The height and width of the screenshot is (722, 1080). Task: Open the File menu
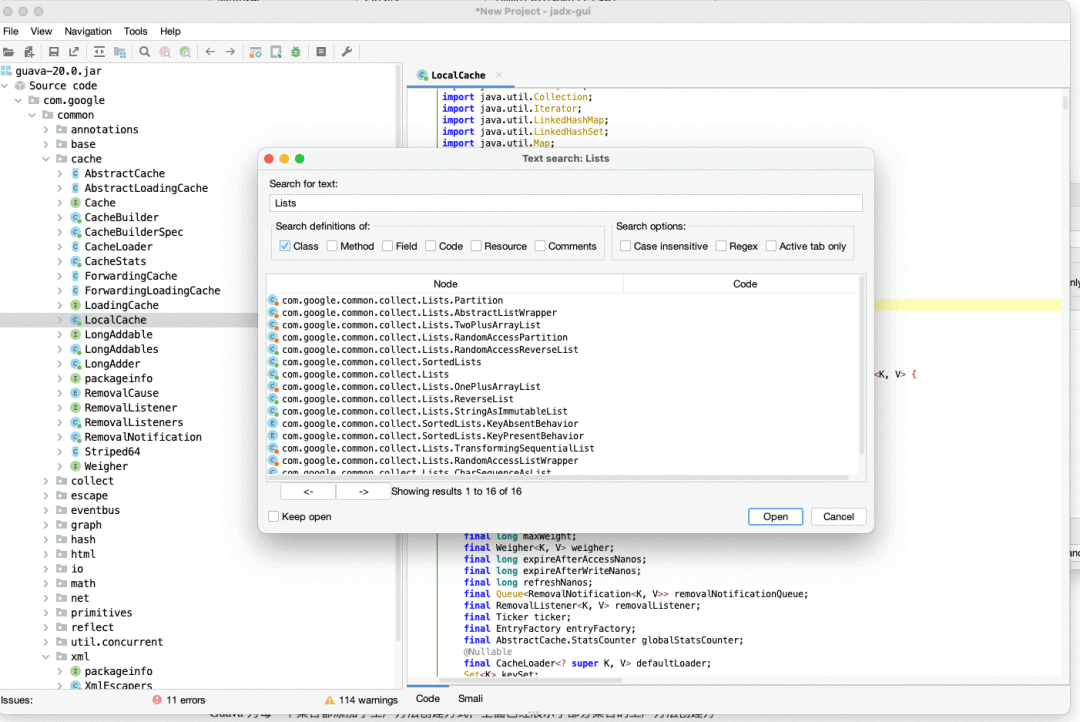(x=11, y=31)
